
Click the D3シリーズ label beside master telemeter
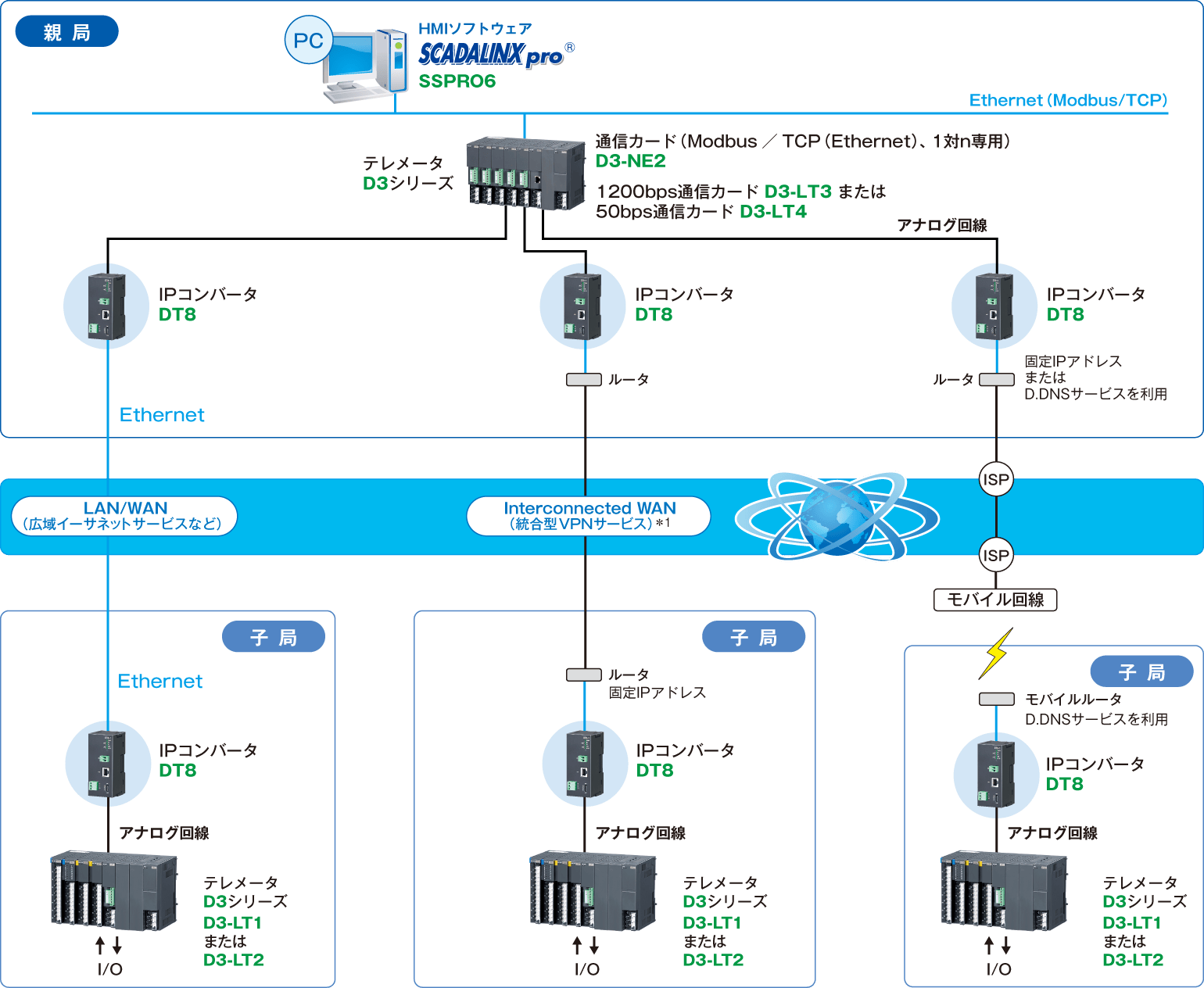point(408,183)
